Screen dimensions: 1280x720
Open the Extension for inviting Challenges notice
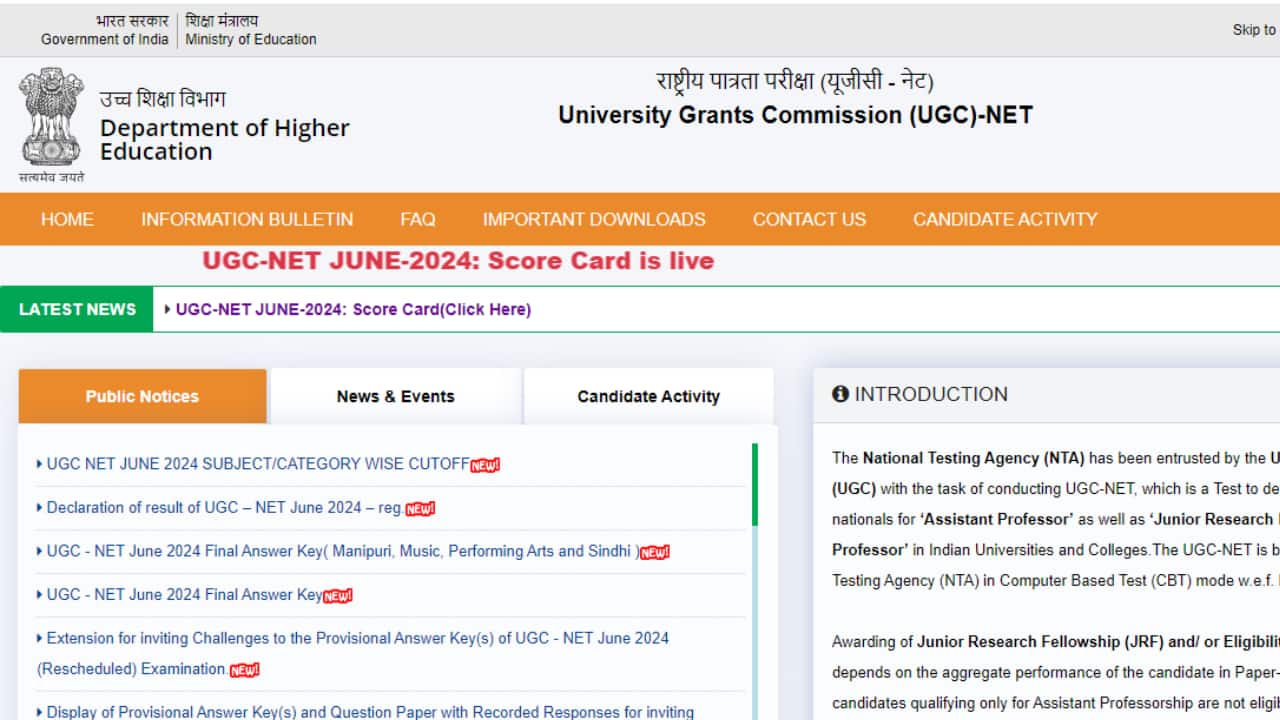[x=353, y=653]
